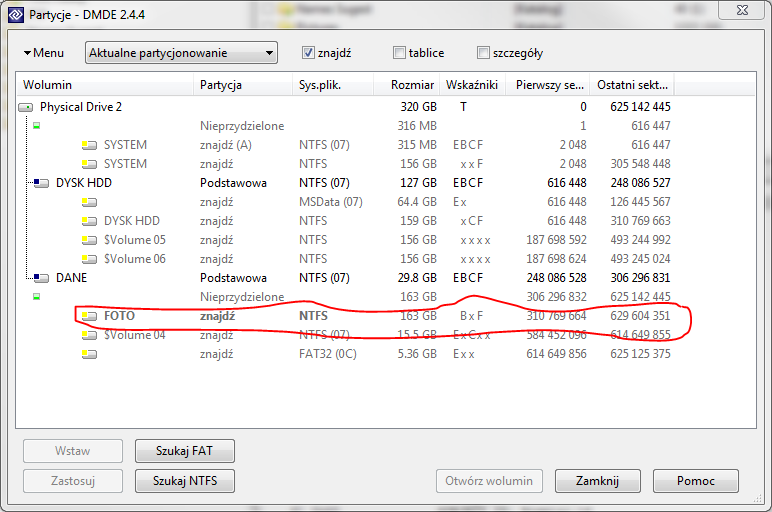Click Szukaj FAT button
Image resolution: width=772 pixels, height=512 pixels.
point(185,451)
